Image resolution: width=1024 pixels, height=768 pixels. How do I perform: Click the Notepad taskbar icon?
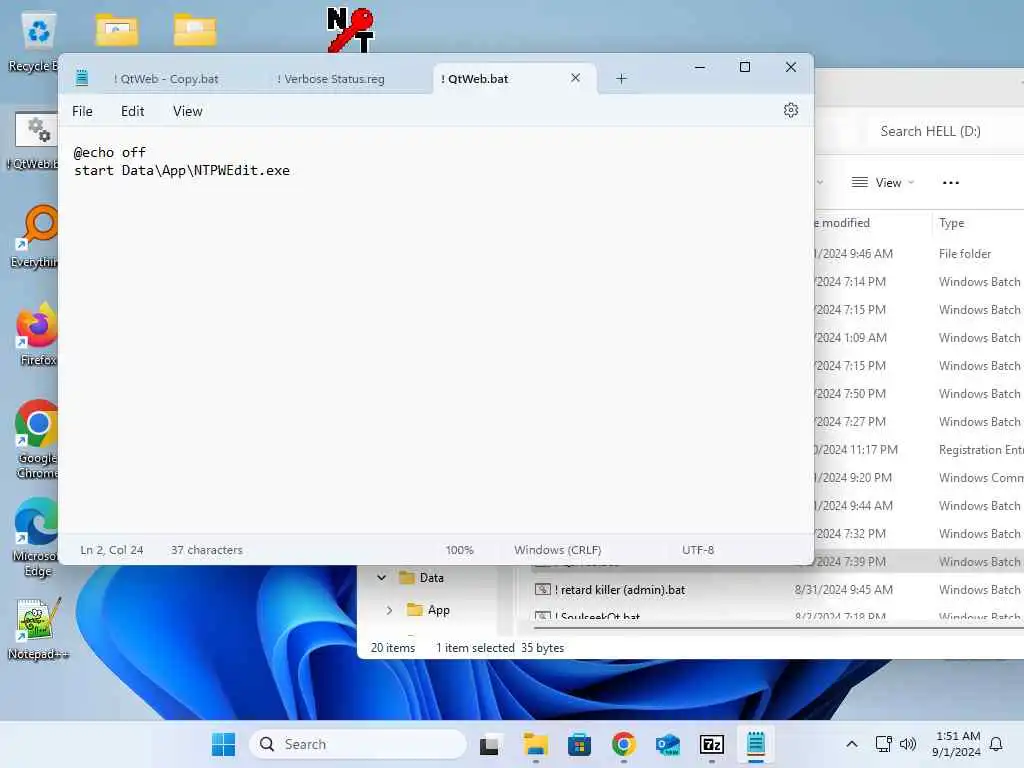pyautogui.click(x=756, y=744)
